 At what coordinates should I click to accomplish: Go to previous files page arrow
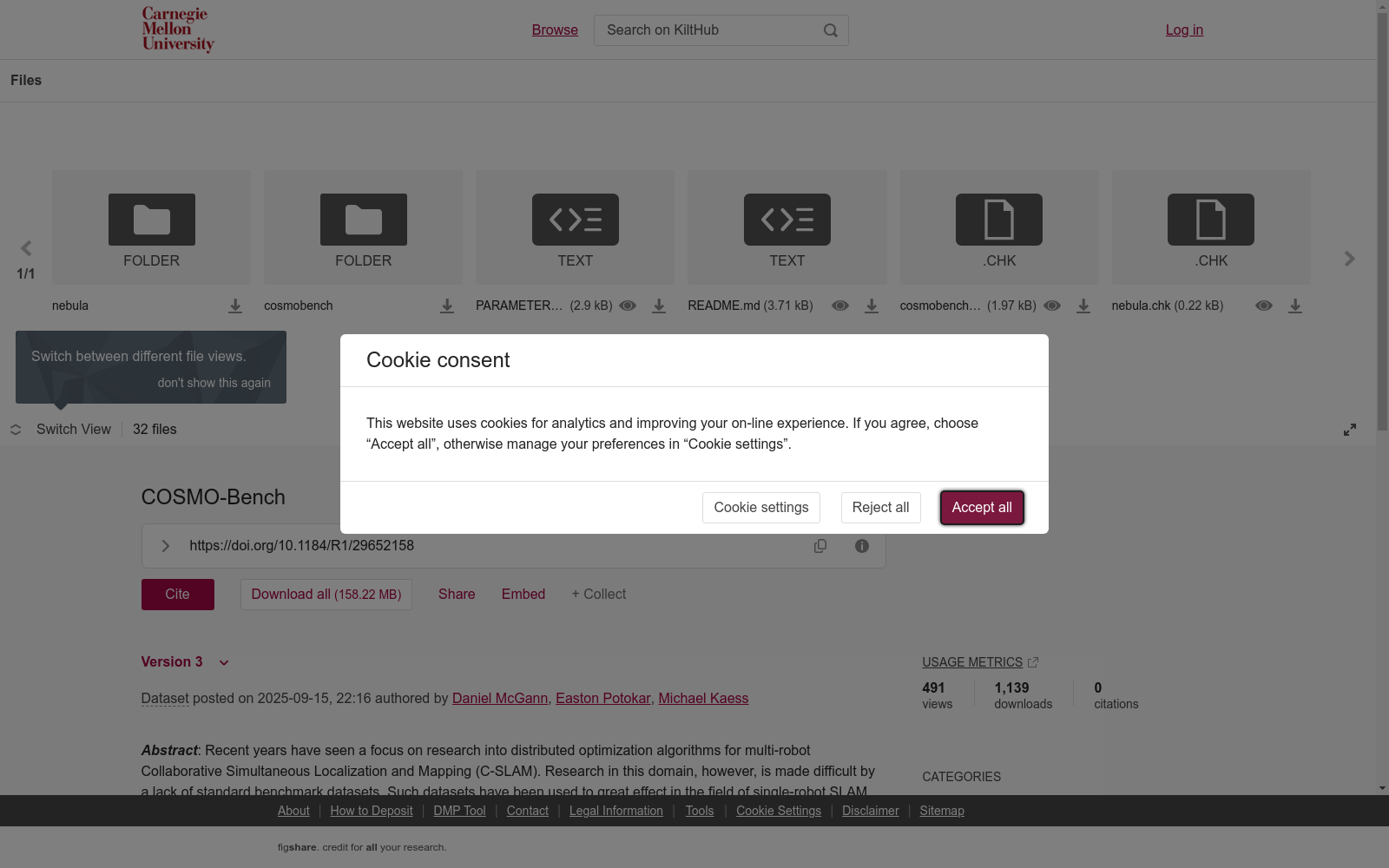[26, 249]
